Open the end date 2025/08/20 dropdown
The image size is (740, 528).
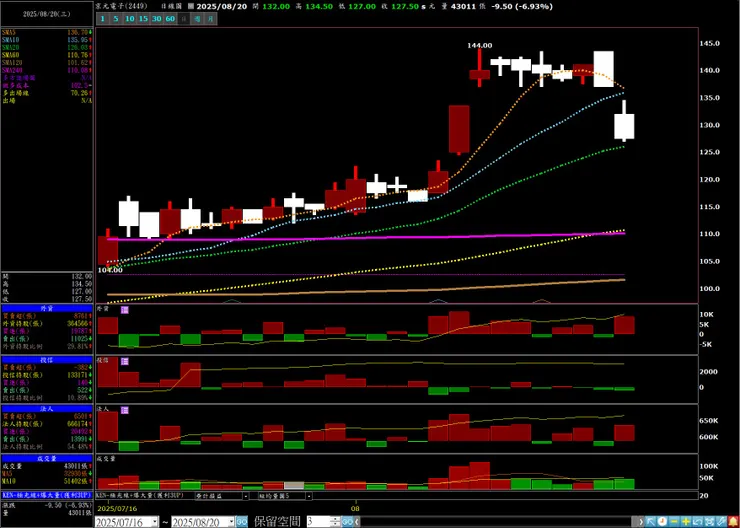232,522
